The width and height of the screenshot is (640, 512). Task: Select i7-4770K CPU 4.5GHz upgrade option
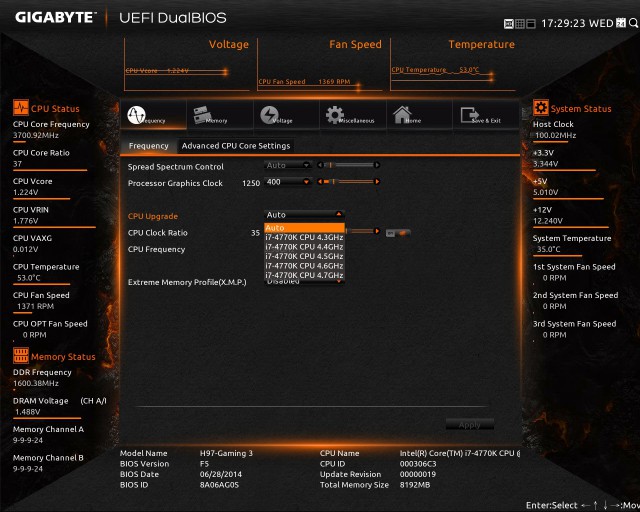tap(304, 256)
